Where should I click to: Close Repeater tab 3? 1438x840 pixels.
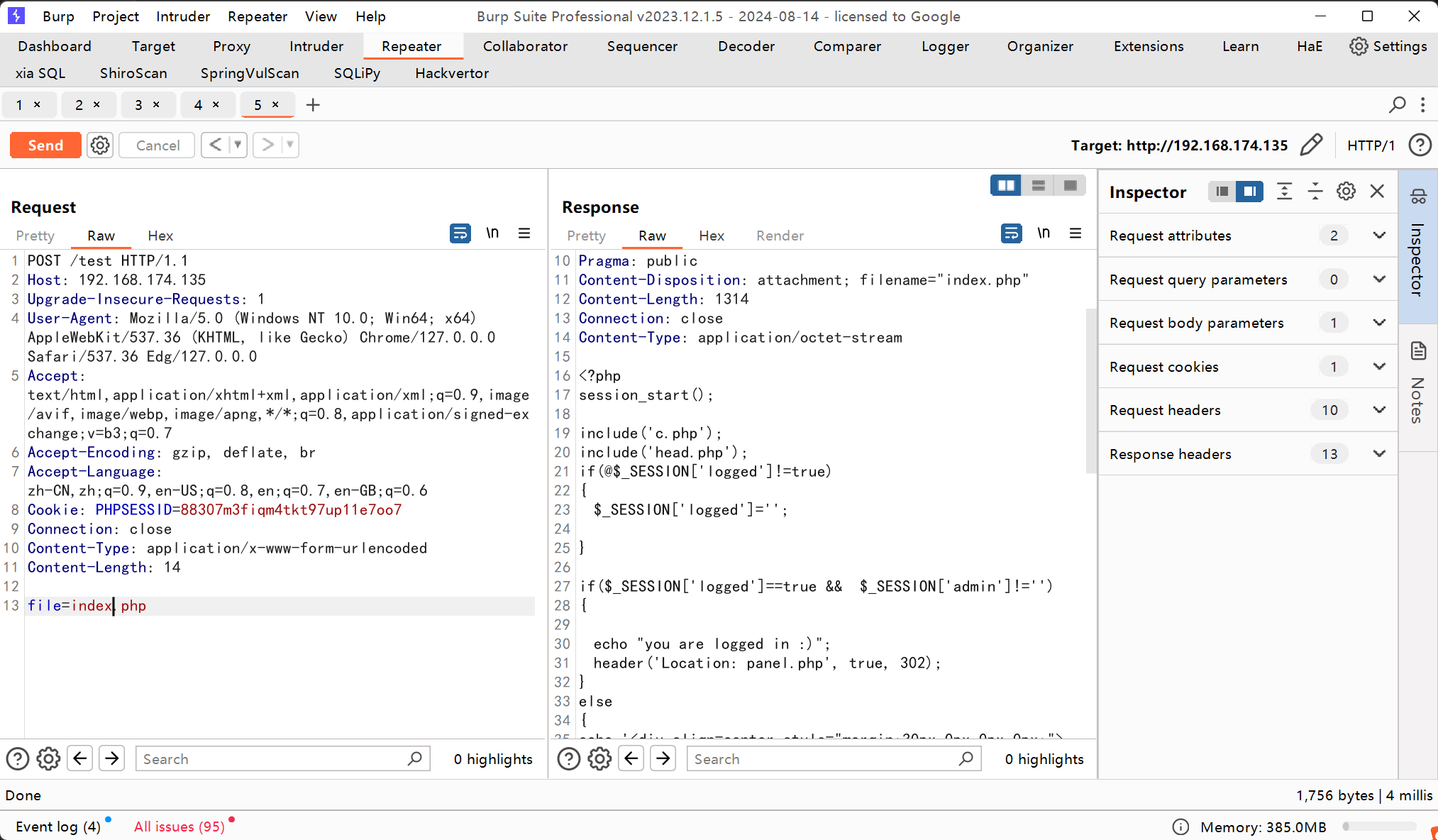(x=156, y=104)
